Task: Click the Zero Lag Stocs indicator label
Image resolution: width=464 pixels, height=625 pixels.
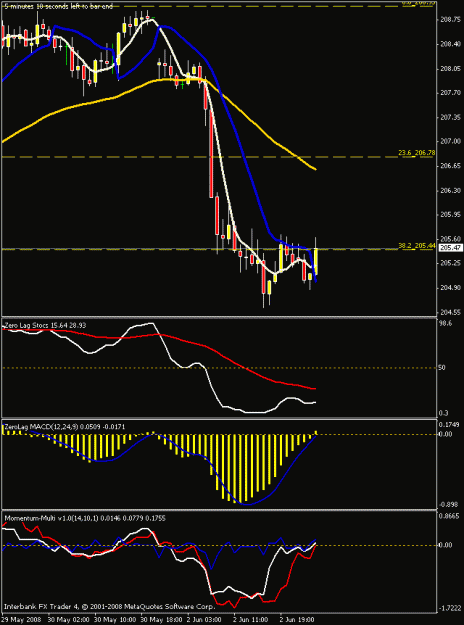Action: (x=44, y=325)
